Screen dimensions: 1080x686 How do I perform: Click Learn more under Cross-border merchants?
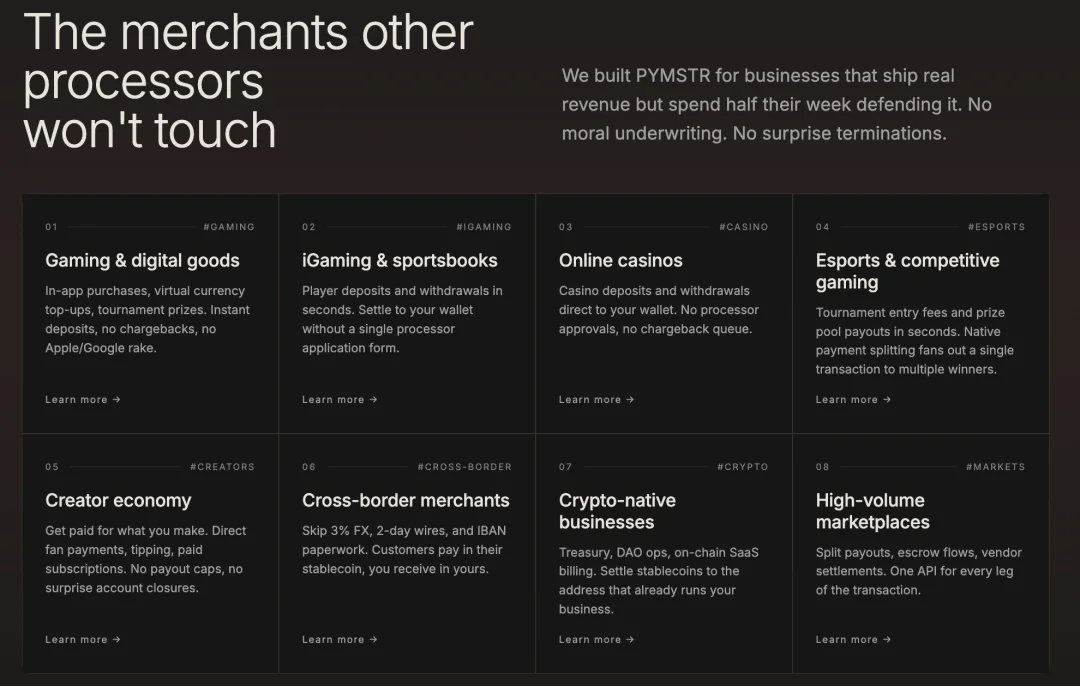(x=340, y=639)
